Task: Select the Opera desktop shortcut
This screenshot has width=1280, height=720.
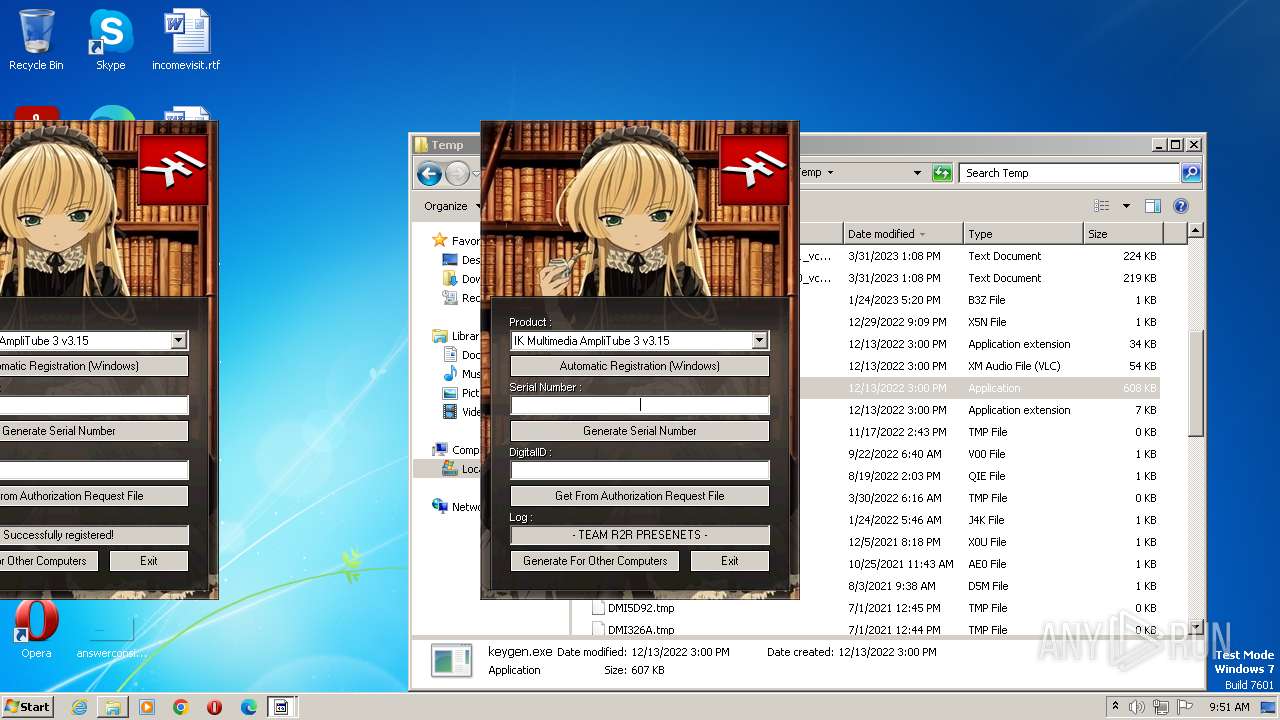Action: (x=36, y=630)
